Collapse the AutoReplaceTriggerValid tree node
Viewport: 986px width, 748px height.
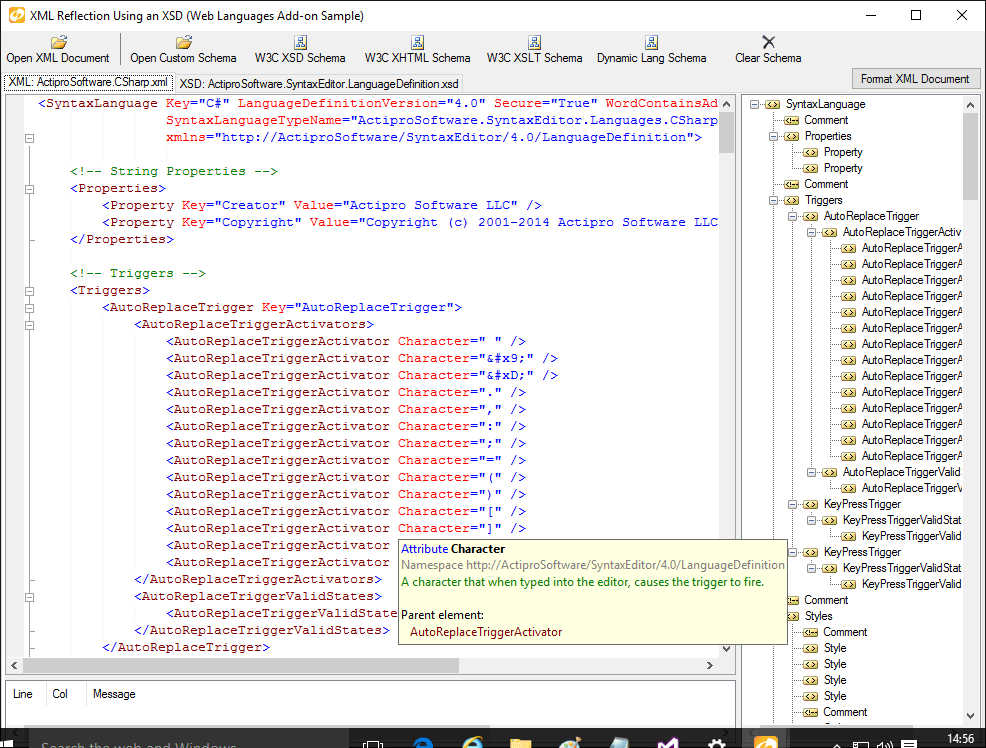[x=811, y=472]
